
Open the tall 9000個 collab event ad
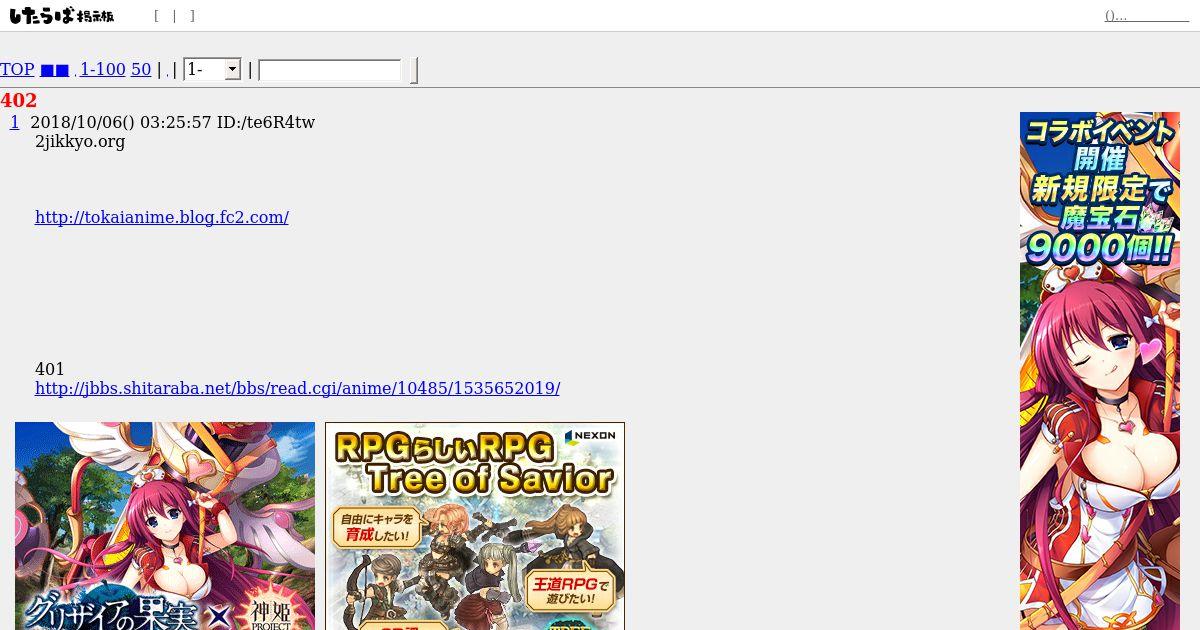(x=1100, y=371)
